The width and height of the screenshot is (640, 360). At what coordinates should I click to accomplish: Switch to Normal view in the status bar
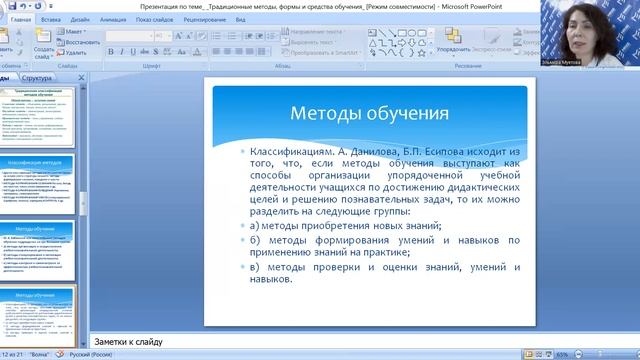click(529, 354)
